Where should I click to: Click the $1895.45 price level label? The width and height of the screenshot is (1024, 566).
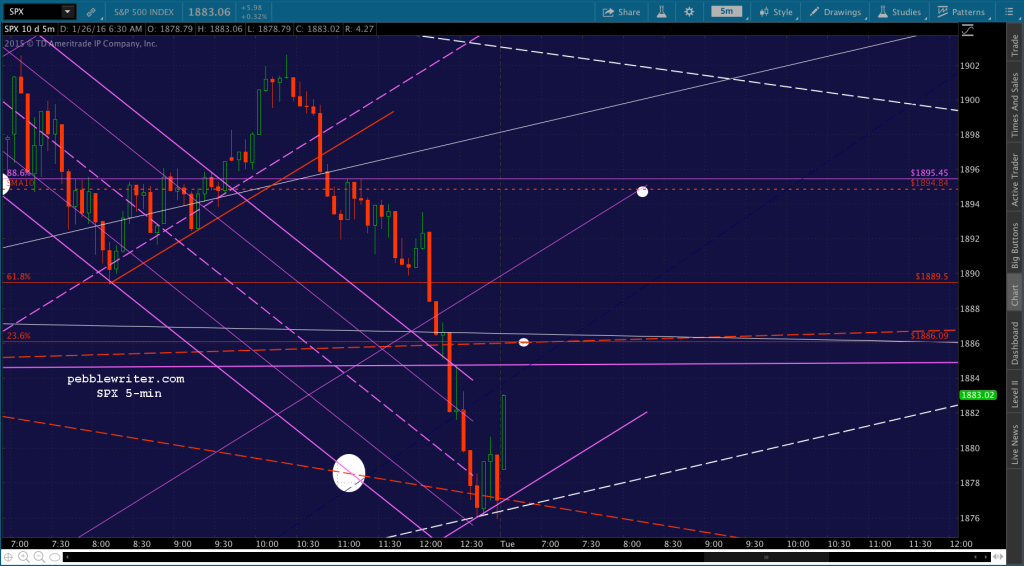tap(929, 173)
